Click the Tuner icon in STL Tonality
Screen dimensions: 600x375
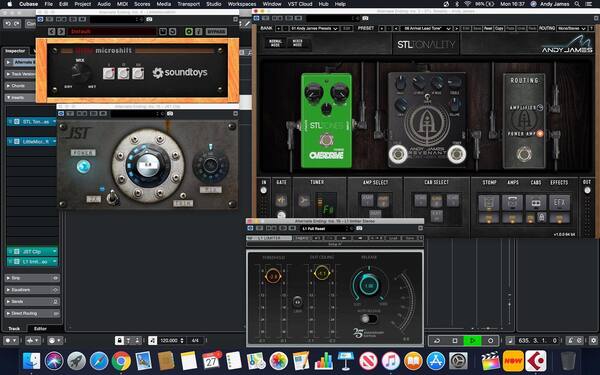(x=304, y=201)
